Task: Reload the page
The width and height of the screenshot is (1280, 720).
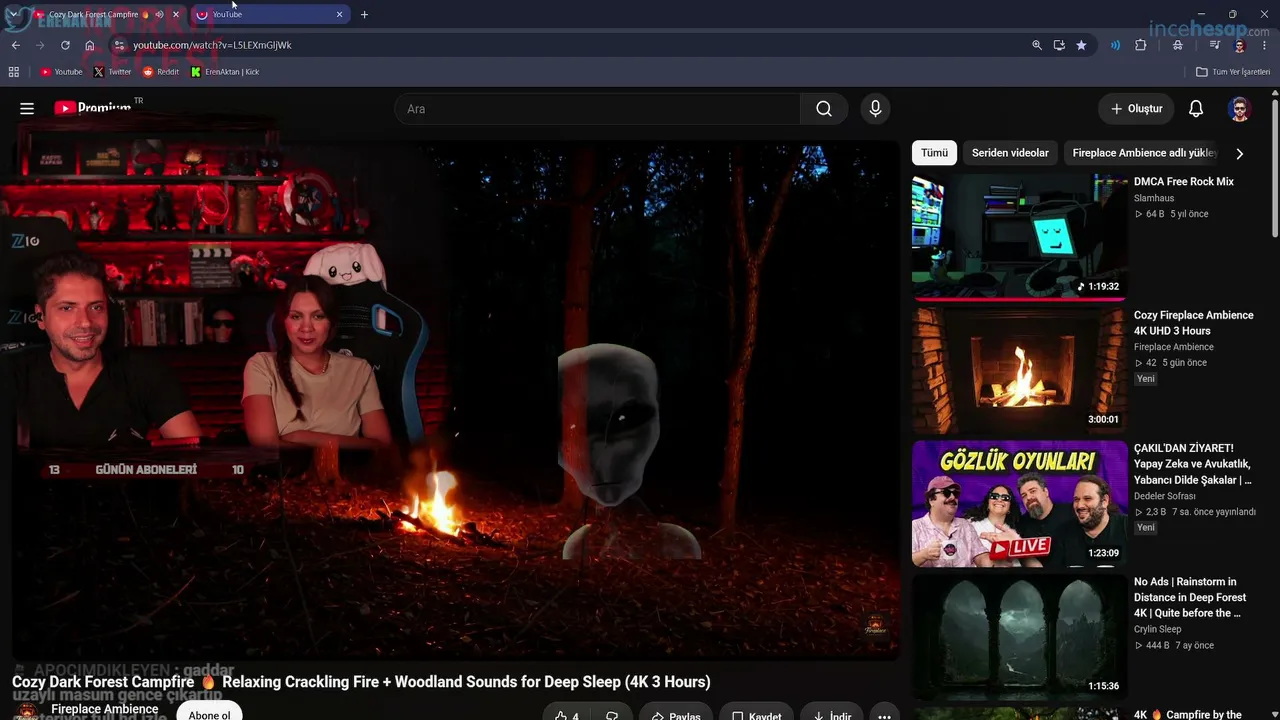Action: pyautogui.click(x=65, y=45)
